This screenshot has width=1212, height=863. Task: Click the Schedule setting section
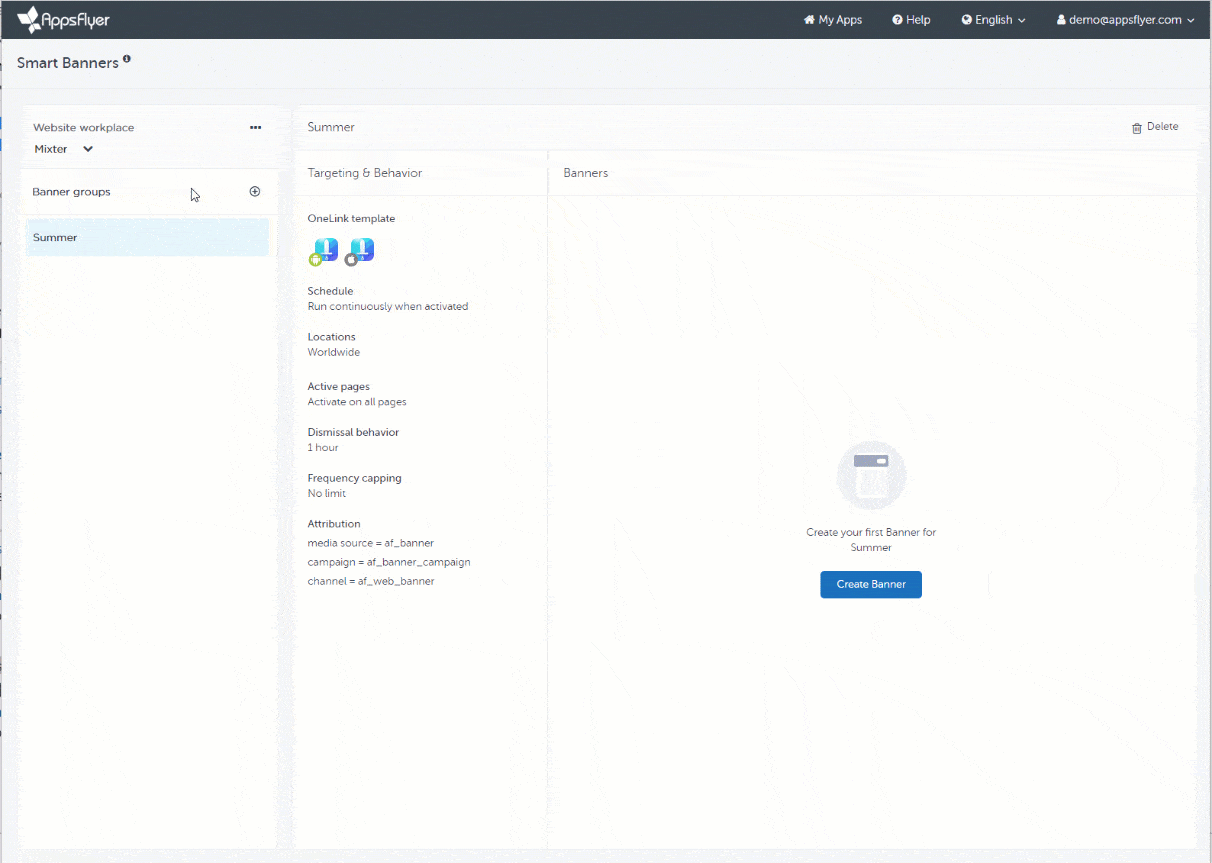[x=387, y=299]
